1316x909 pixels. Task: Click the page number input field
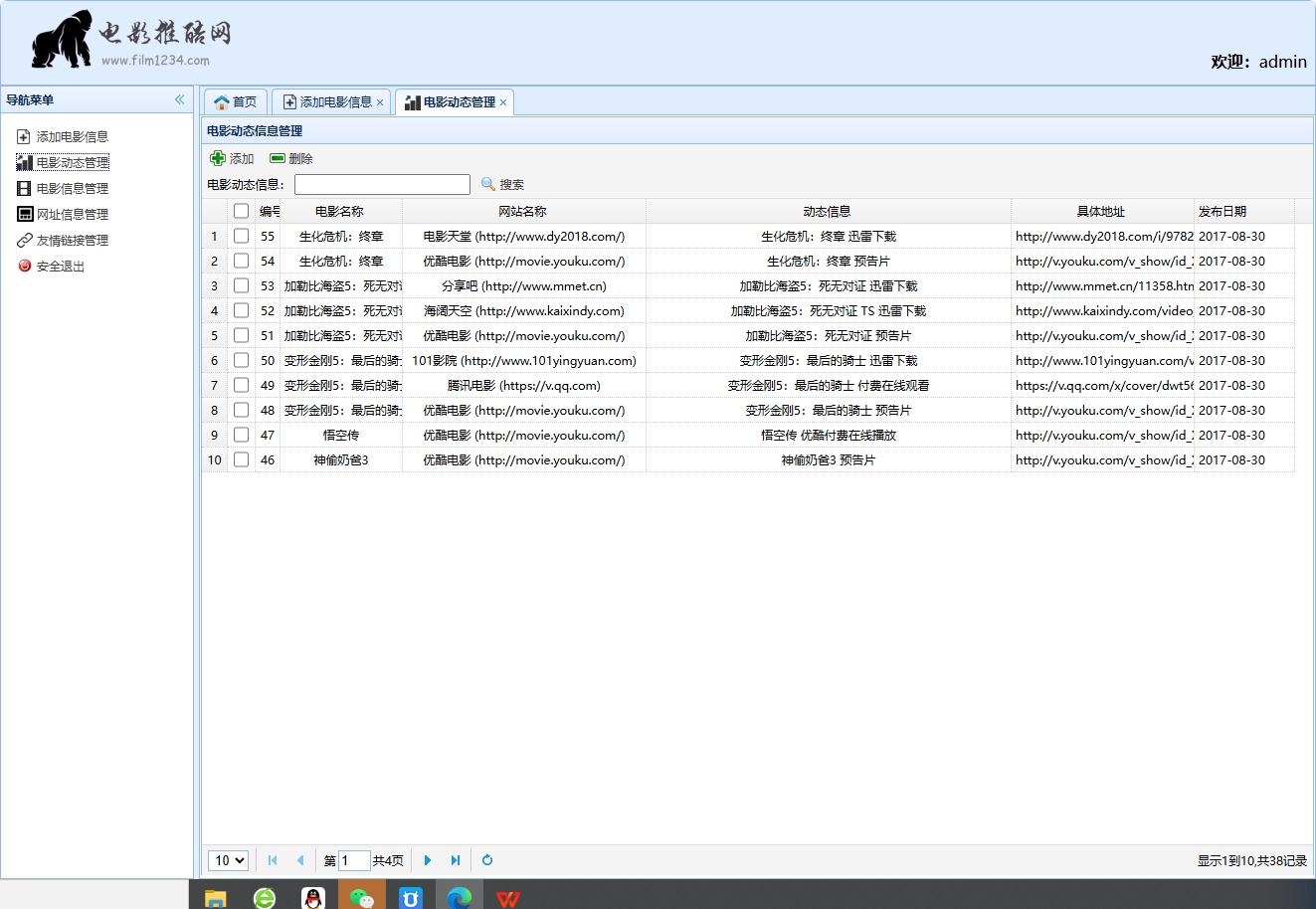tap(354, 861)
